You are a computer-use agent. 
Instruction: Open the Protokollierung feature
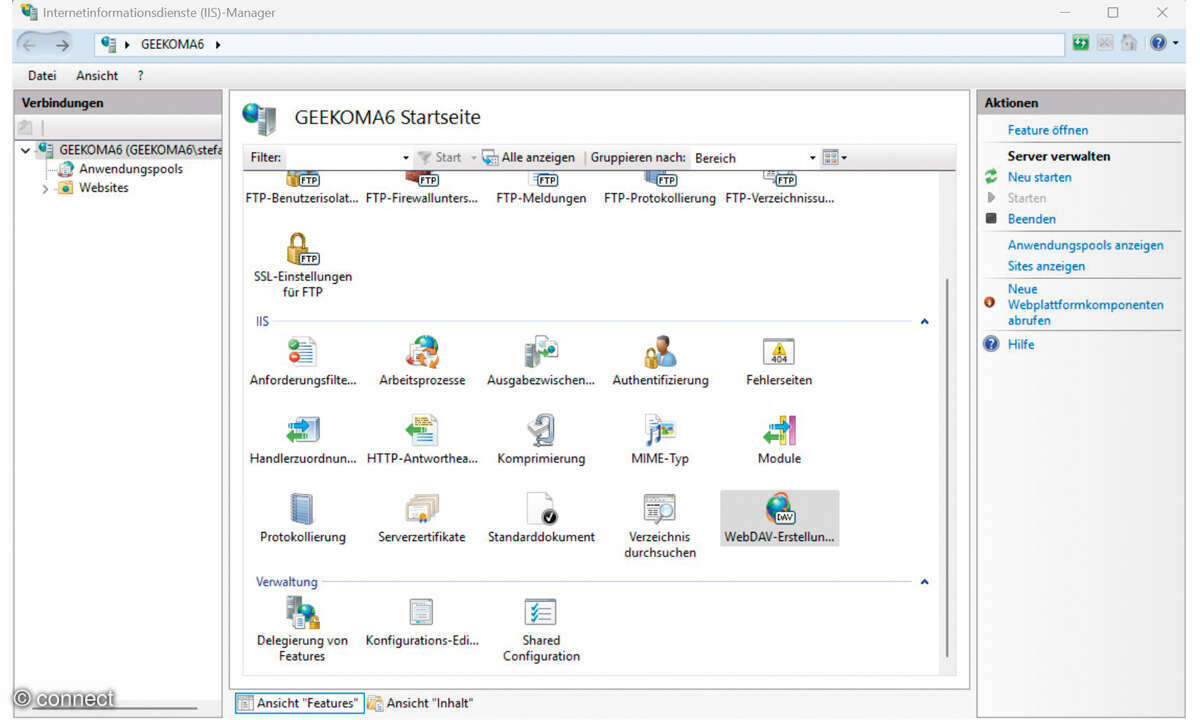pos(302,518)
